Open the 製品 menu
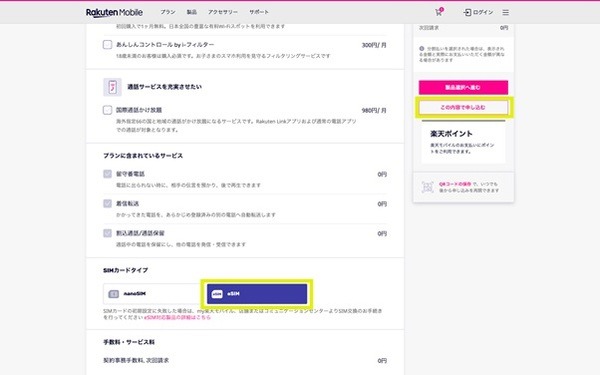Screen dimensions: 600x375 coord(191,12)
